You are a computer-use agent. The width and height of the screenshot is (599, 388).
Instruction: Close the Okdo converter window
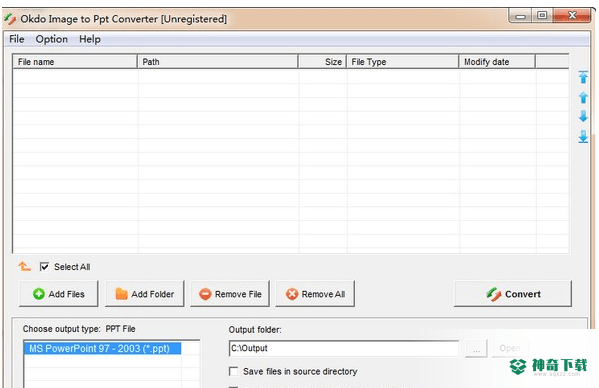tap(571, 16)
